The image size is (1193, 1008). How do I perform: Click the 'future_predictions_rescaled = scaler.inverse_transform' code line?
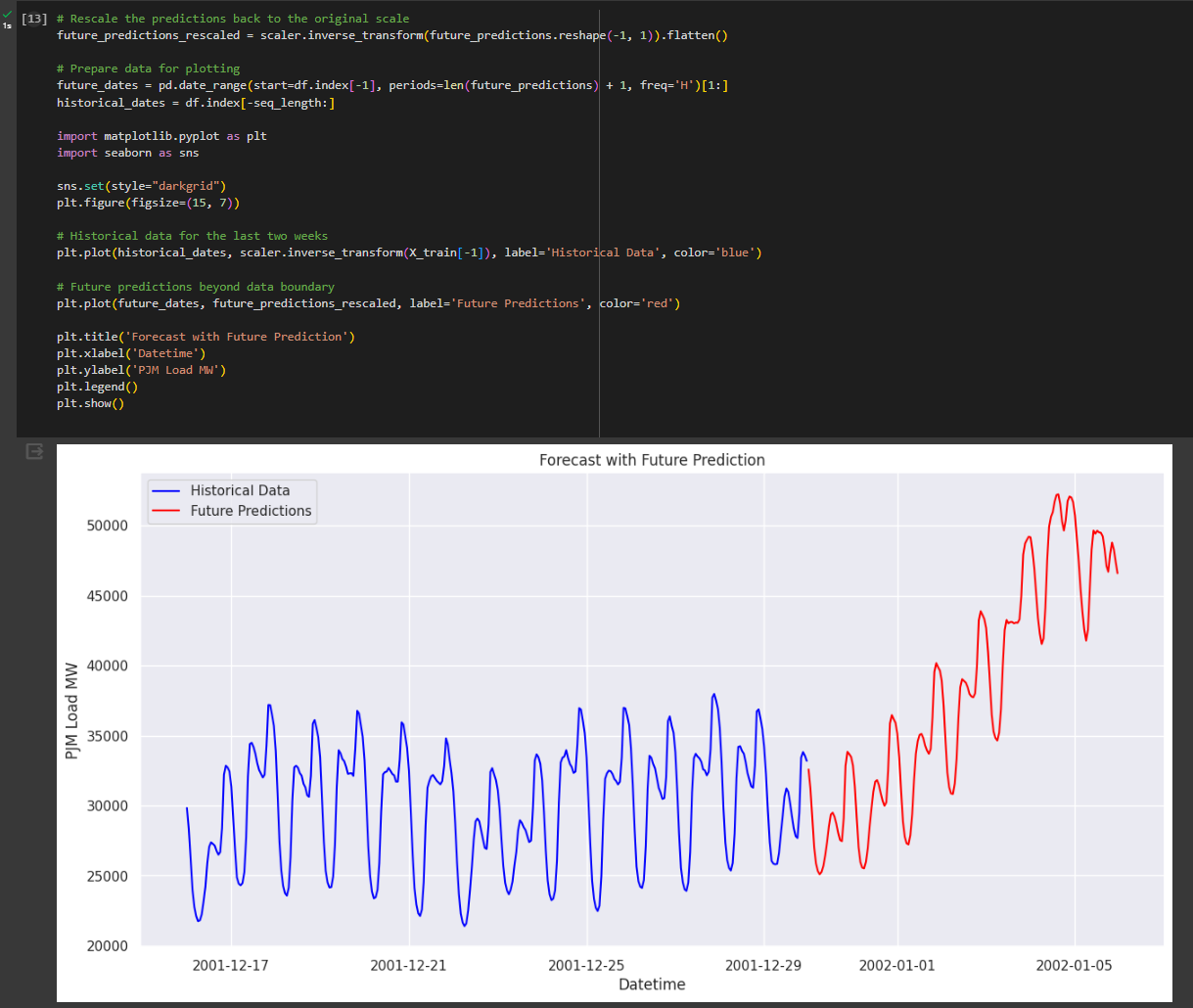point(392,35)
